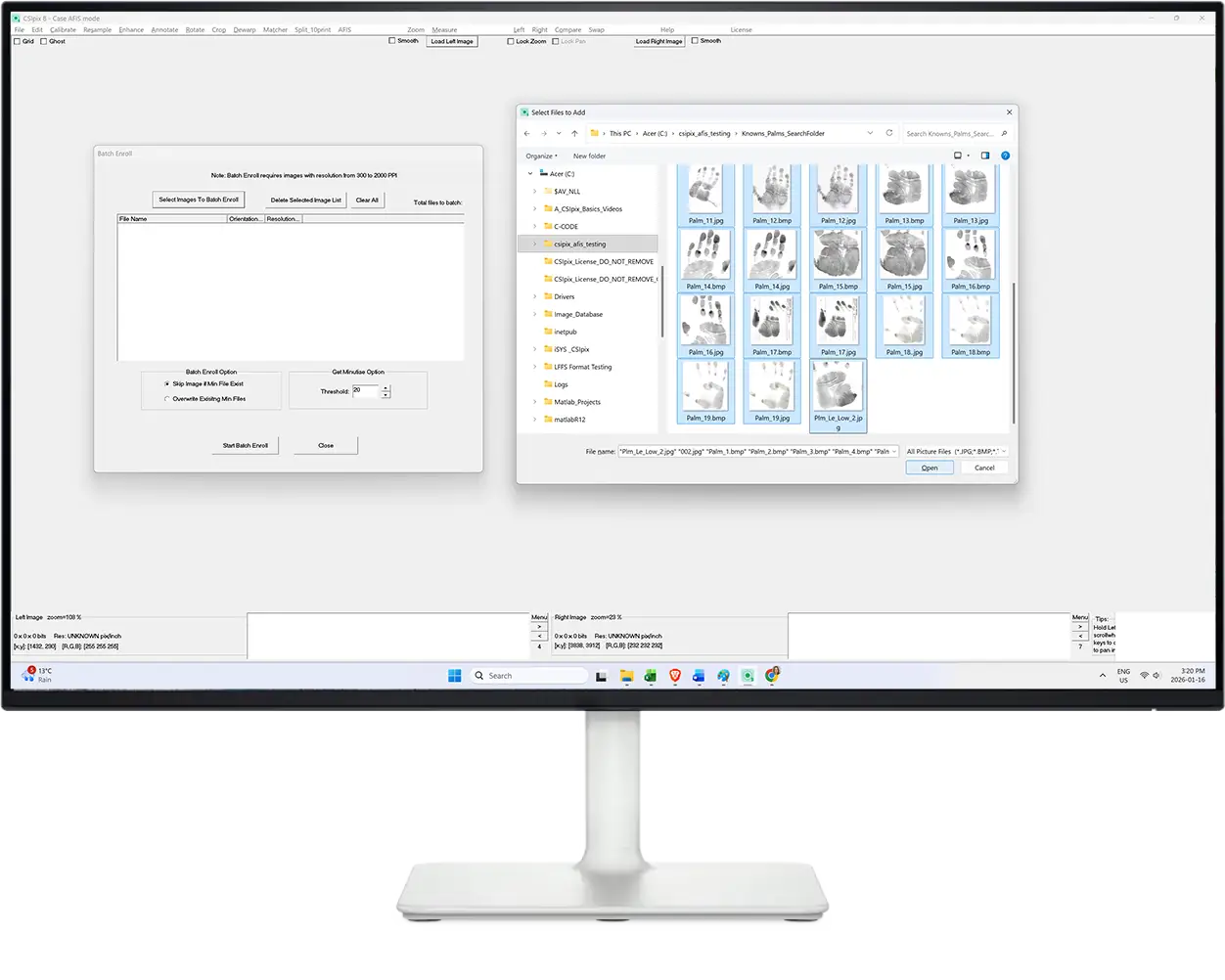Image resolution: width=1225 pixels, height=980 pixels.
Task: Open the Calibrate menu
Action: coord(63,30)
